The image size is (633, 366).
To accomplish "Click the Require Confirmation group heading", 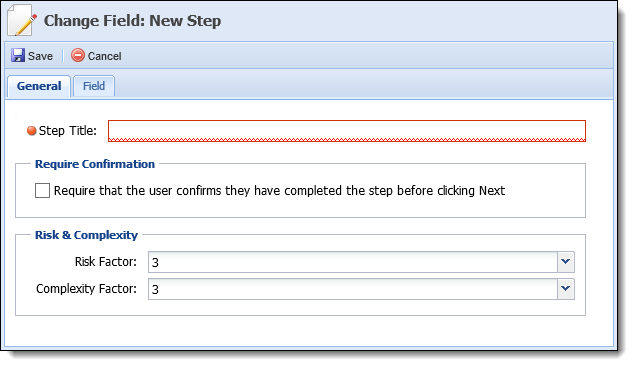I will [95, 164].
